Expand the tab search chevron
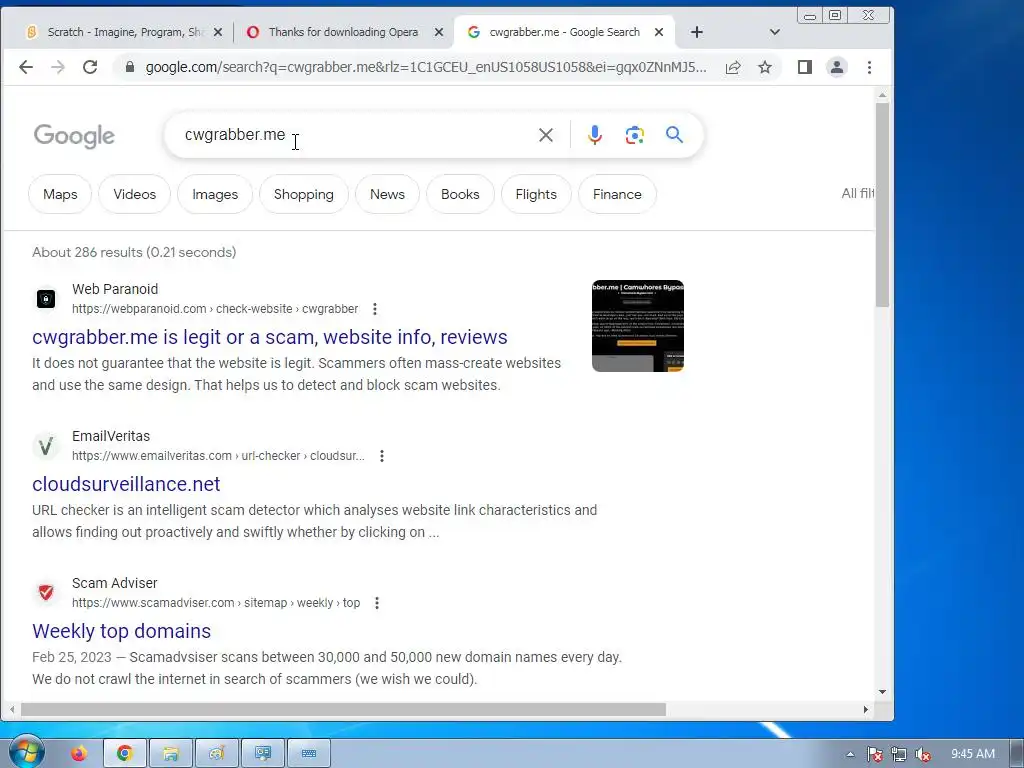The height and width of the screenshot is (768, 1024). pos(775,32)
